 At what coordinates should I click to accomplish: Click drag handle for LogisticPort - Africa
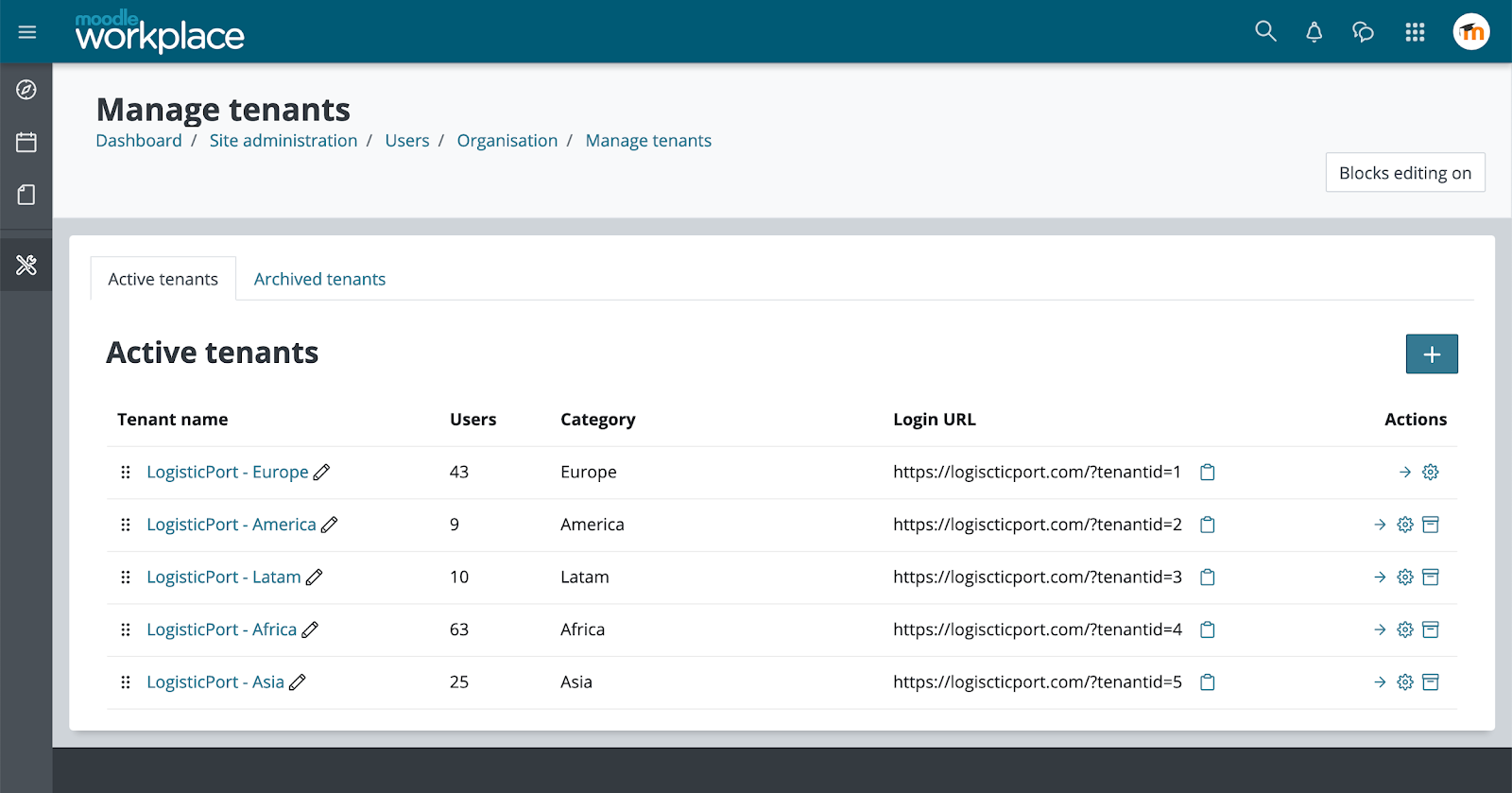click(x=126, y=629)
